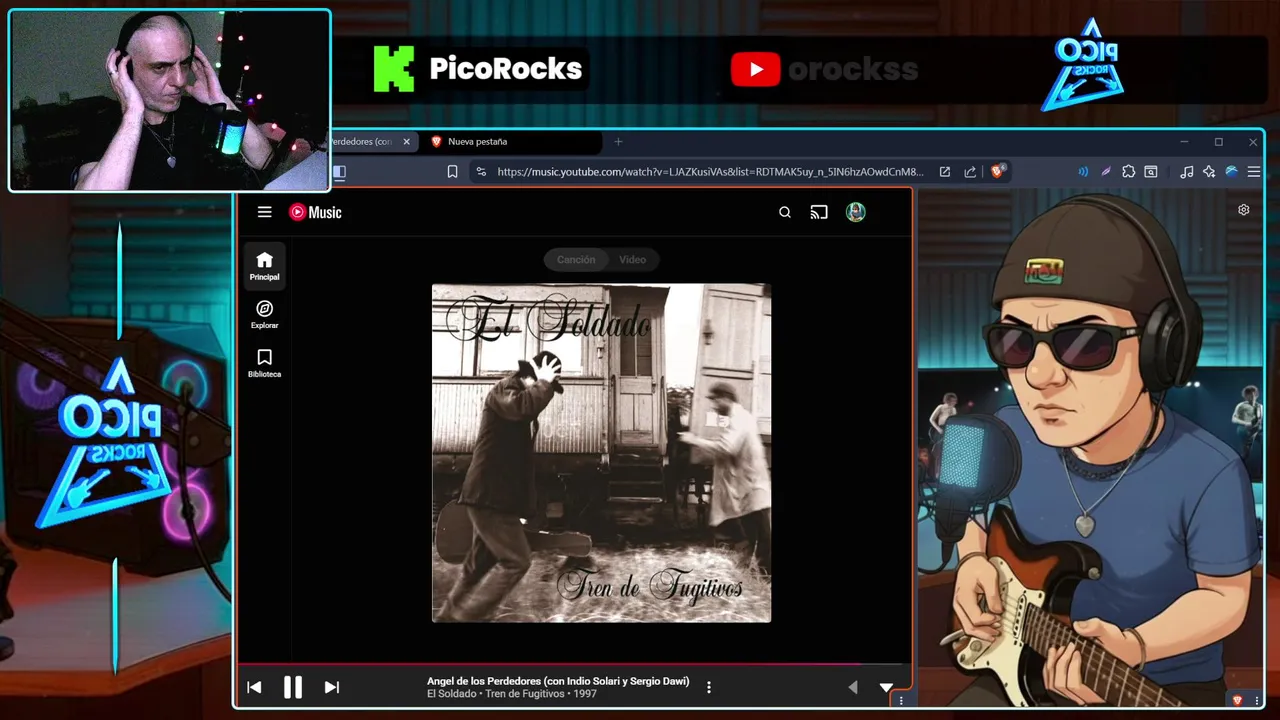Open the three-dot menu below the player arrow
Viewport: 1280px width, 720px height.
pyautogui.click(x=900, y=701)
